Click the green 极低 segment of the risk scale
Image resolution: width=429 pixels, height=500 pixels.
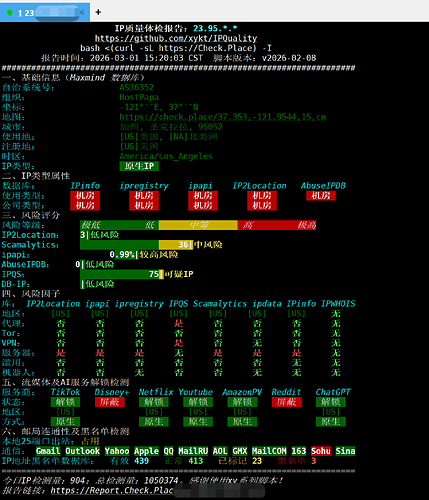pos(90,225)
